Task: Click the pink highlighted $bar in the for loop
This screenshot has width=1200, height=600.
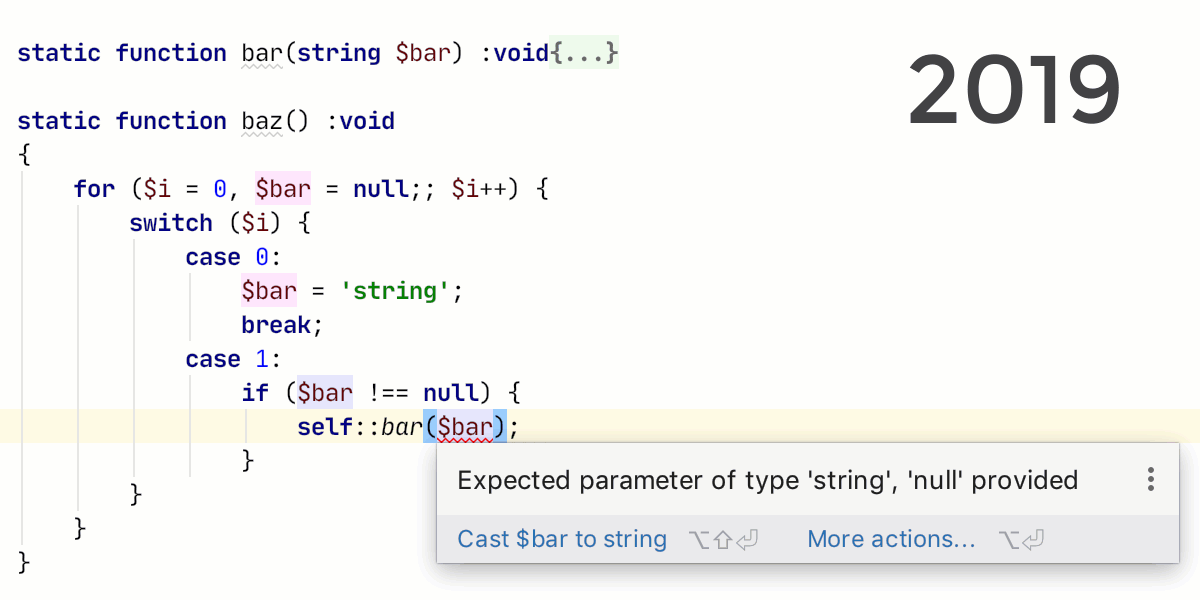Action: coord(281,188)
